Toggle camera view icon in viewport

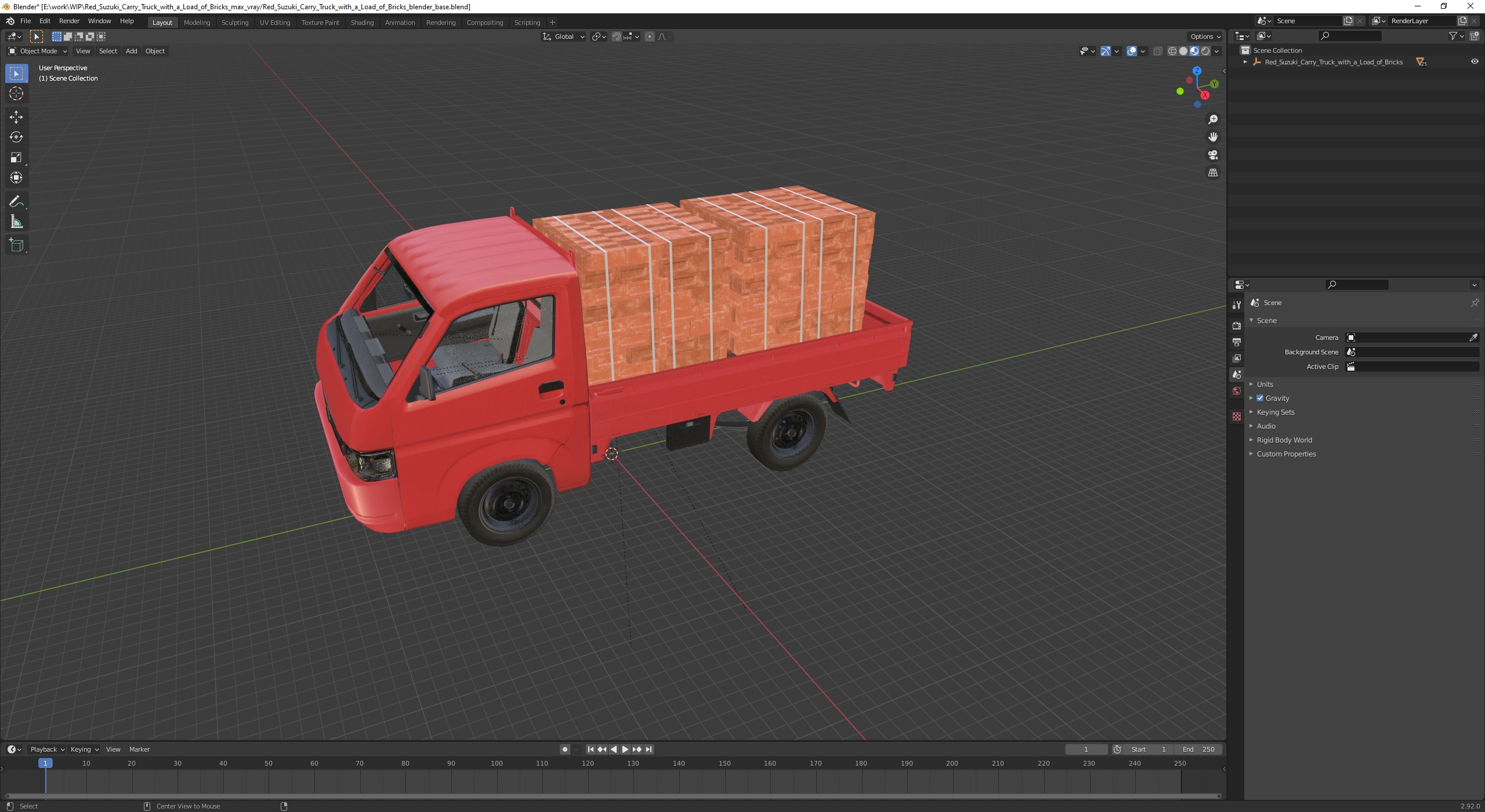(1212, 155)
